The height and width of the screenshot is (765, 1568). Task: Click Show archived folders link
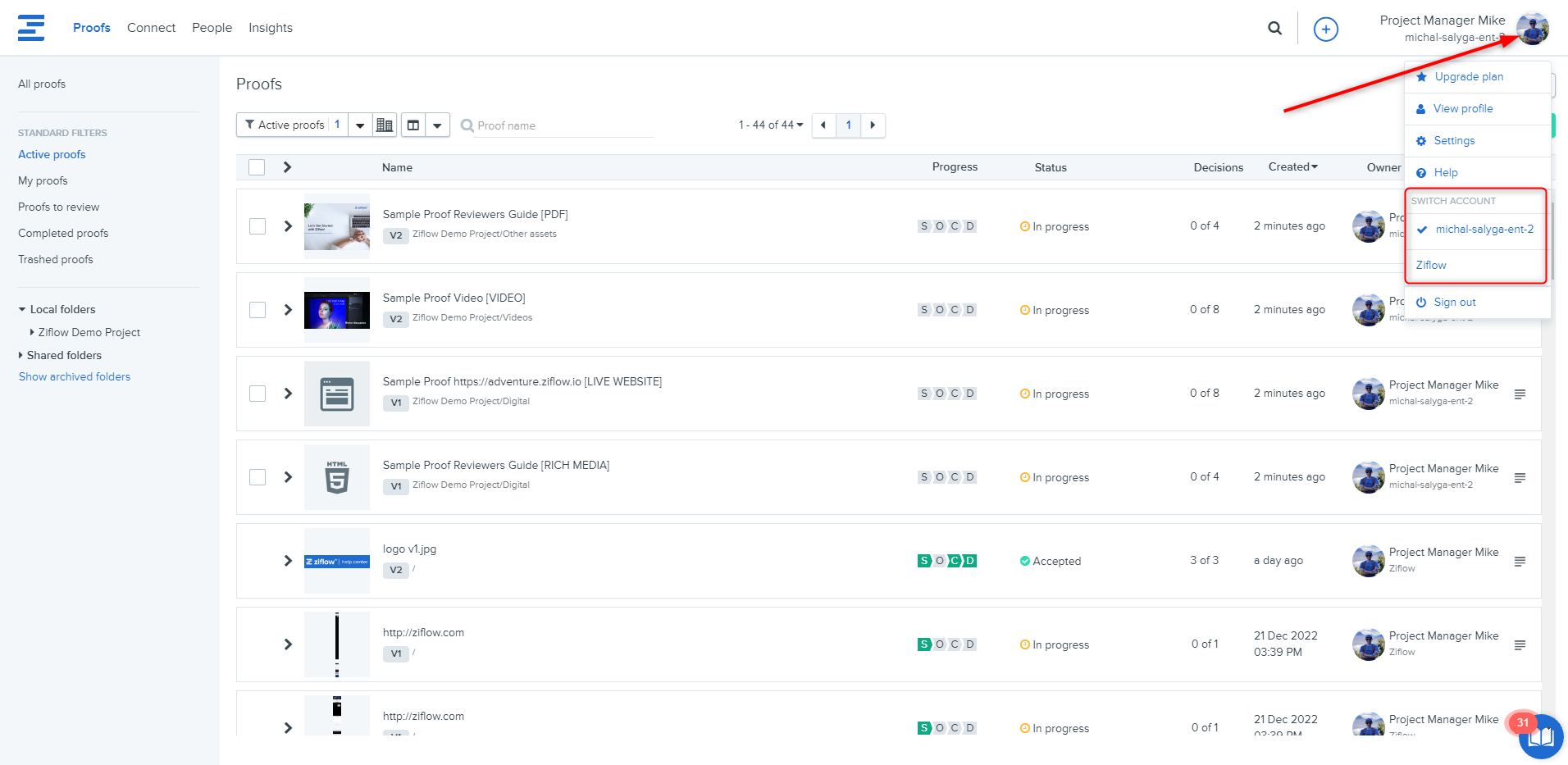[75, 377]
